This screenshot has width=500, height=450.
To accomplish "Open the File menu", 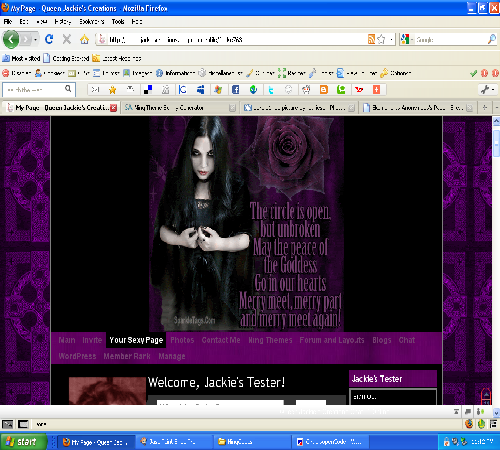I will (x=8, y=22).
